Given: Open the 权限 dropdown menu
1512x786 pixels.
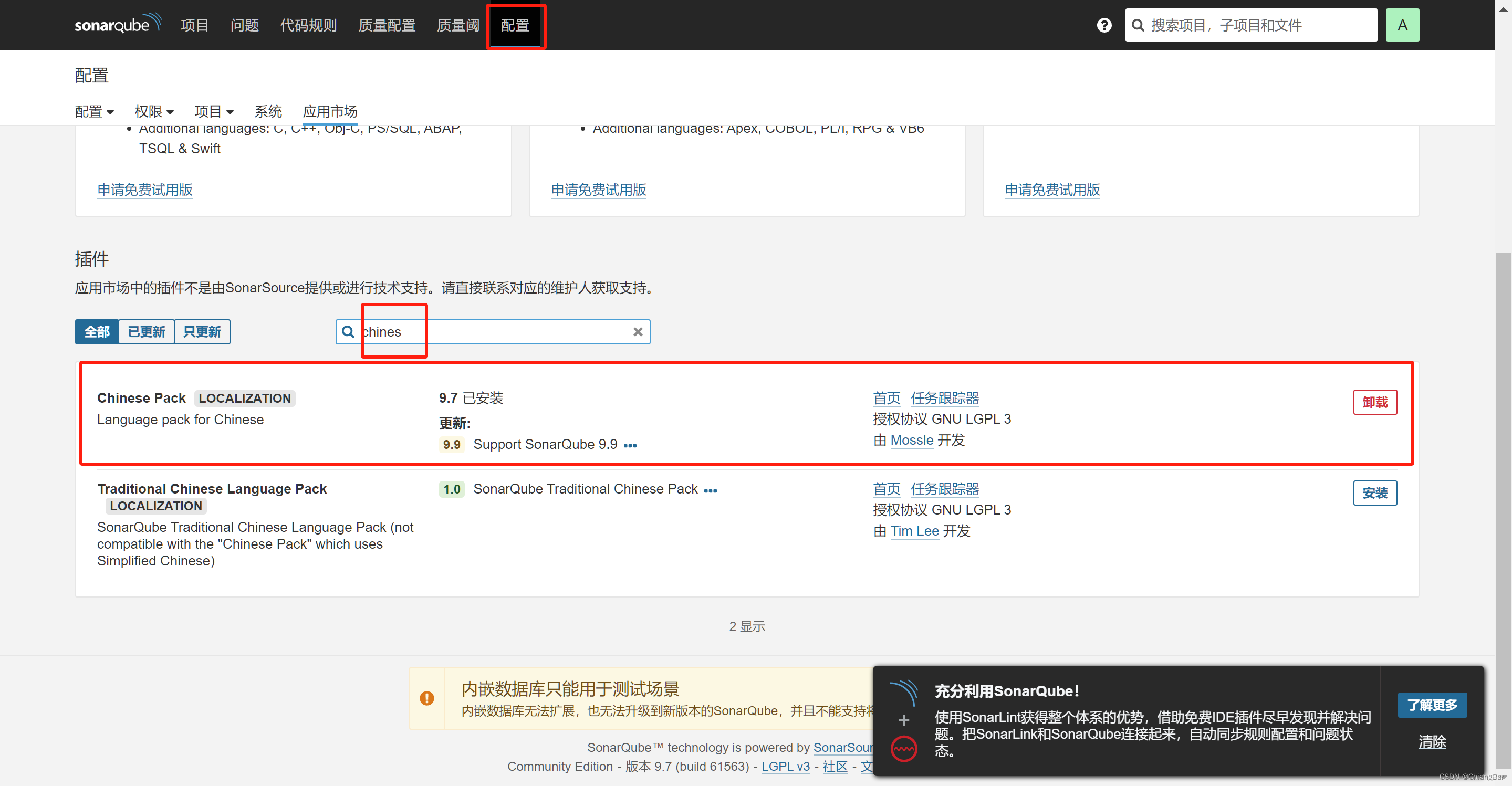Looking at the screenshot, I should click(154, 111).
